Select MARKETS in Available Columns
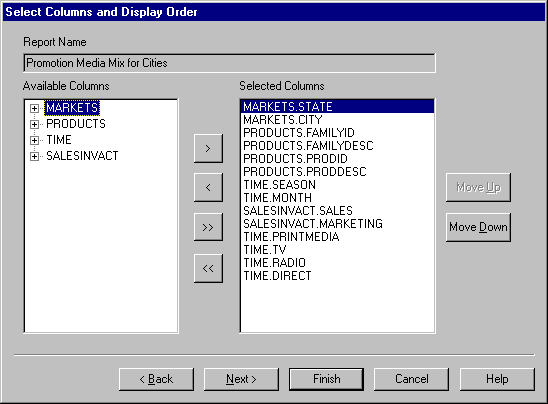This screenshot has height=404, width=548. [x=72, y=108]
